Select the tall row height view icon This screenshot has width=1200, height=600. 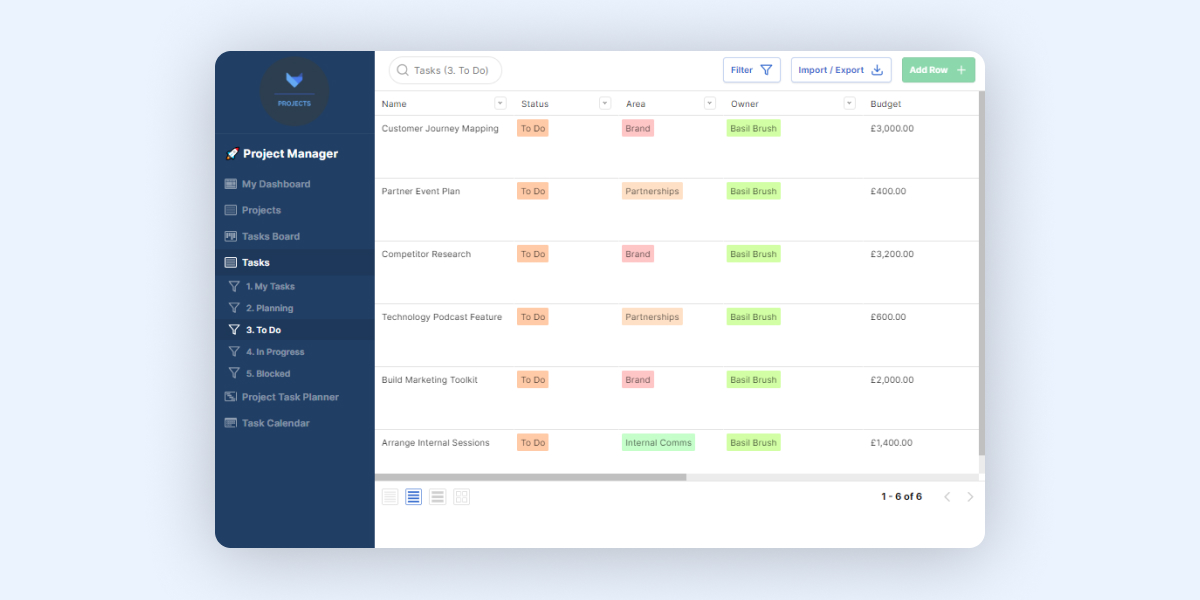437,496
